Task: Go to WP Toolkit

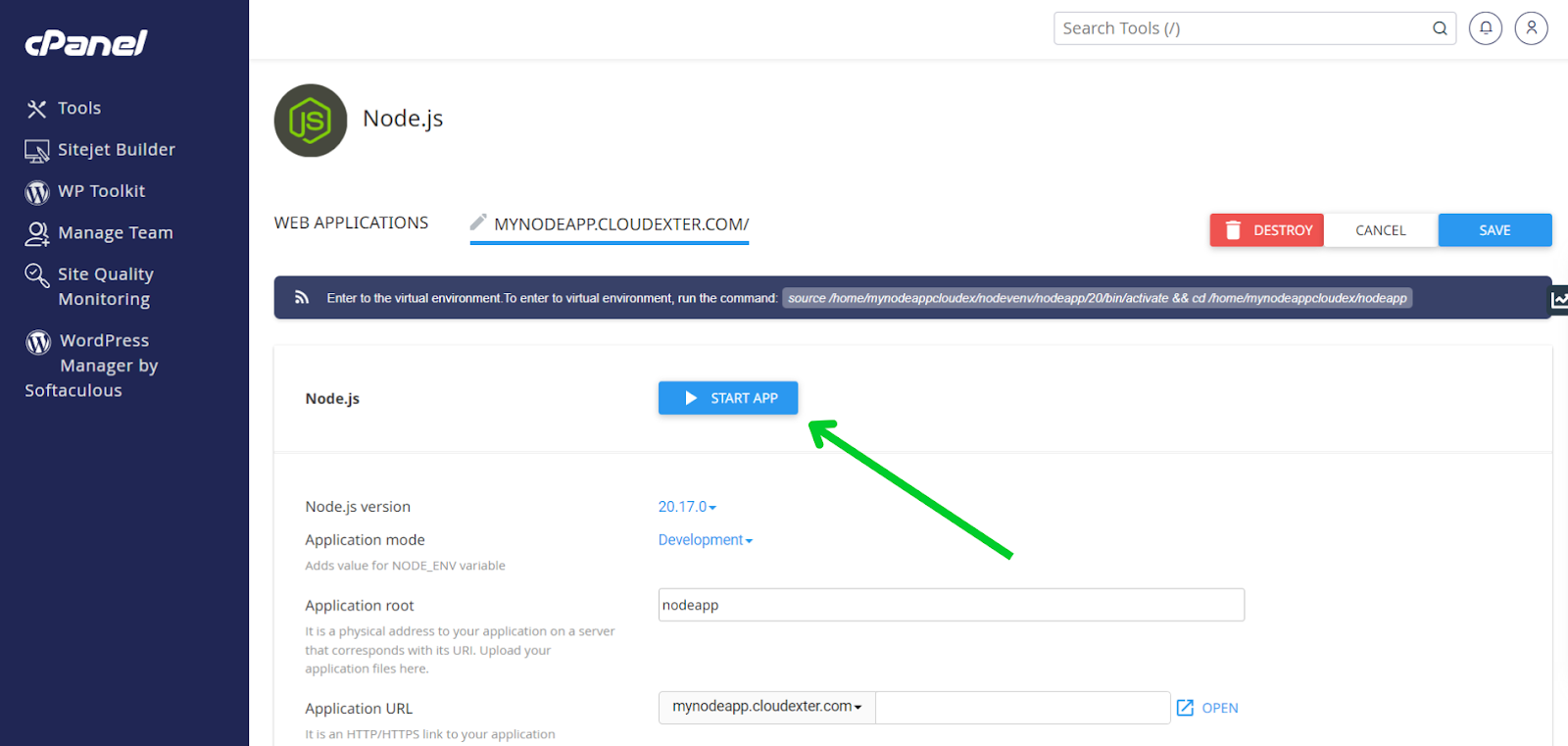Action: 101,191
